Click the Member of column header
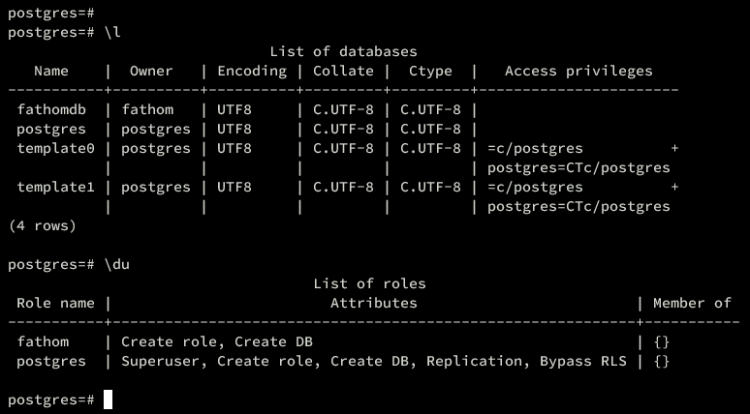Viewport: 750px width, 414px height. point(692,303)
